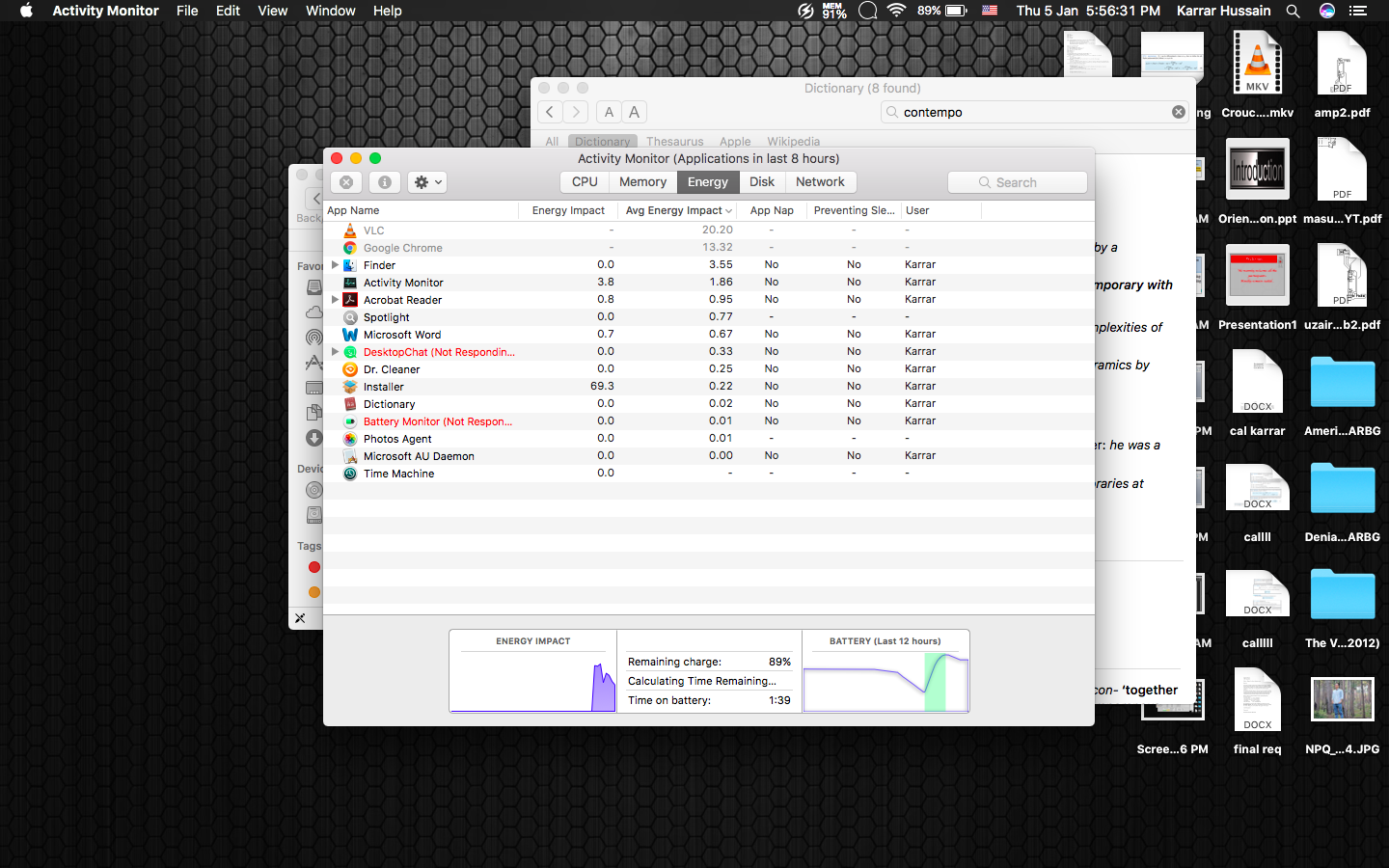Open the Wi-Fi menu bar icon
1389x868 pixels.
[x=897, y=11]
